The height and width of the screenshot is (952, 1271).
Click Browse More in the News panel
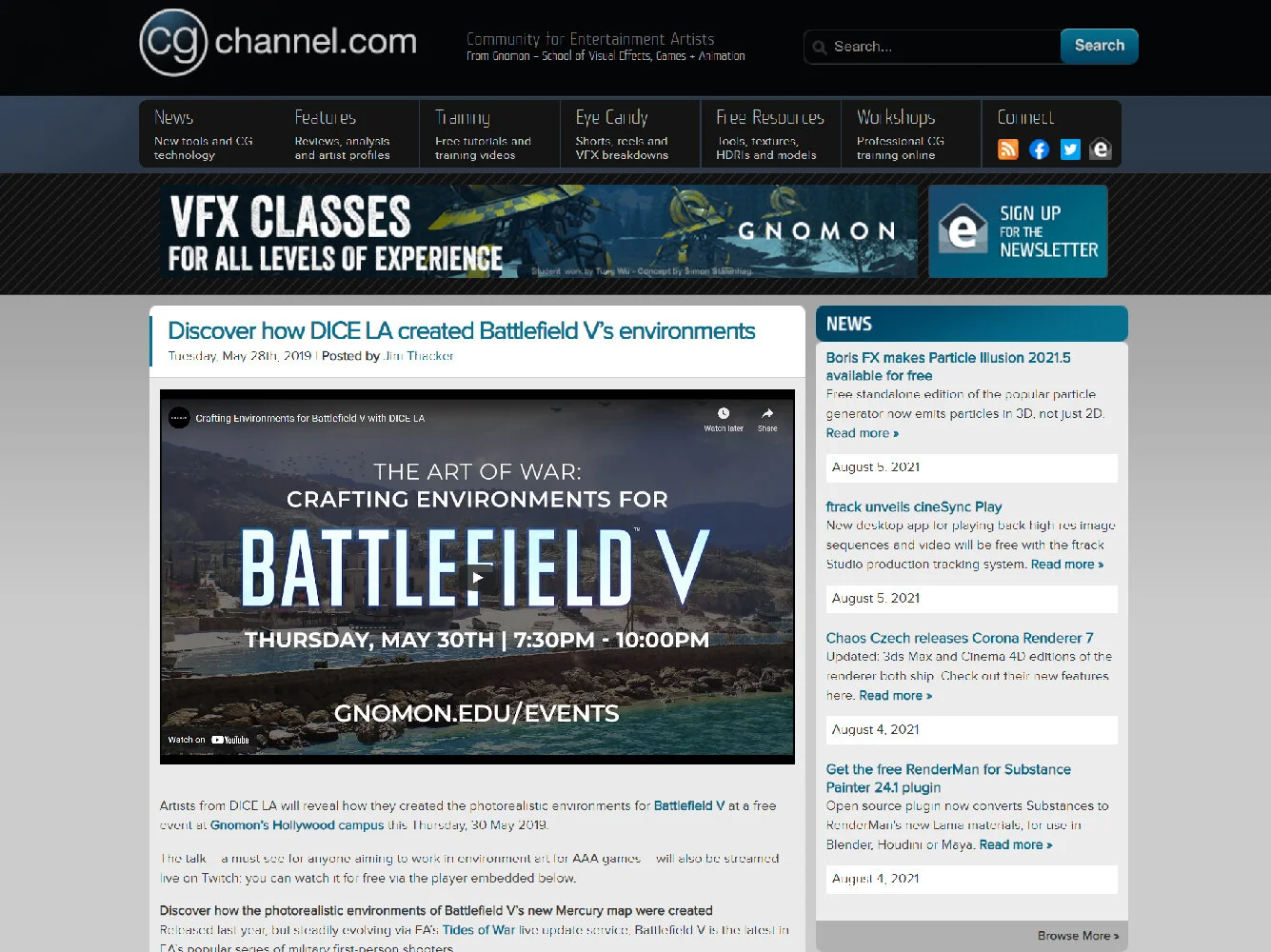click(x=1079, y=936)
